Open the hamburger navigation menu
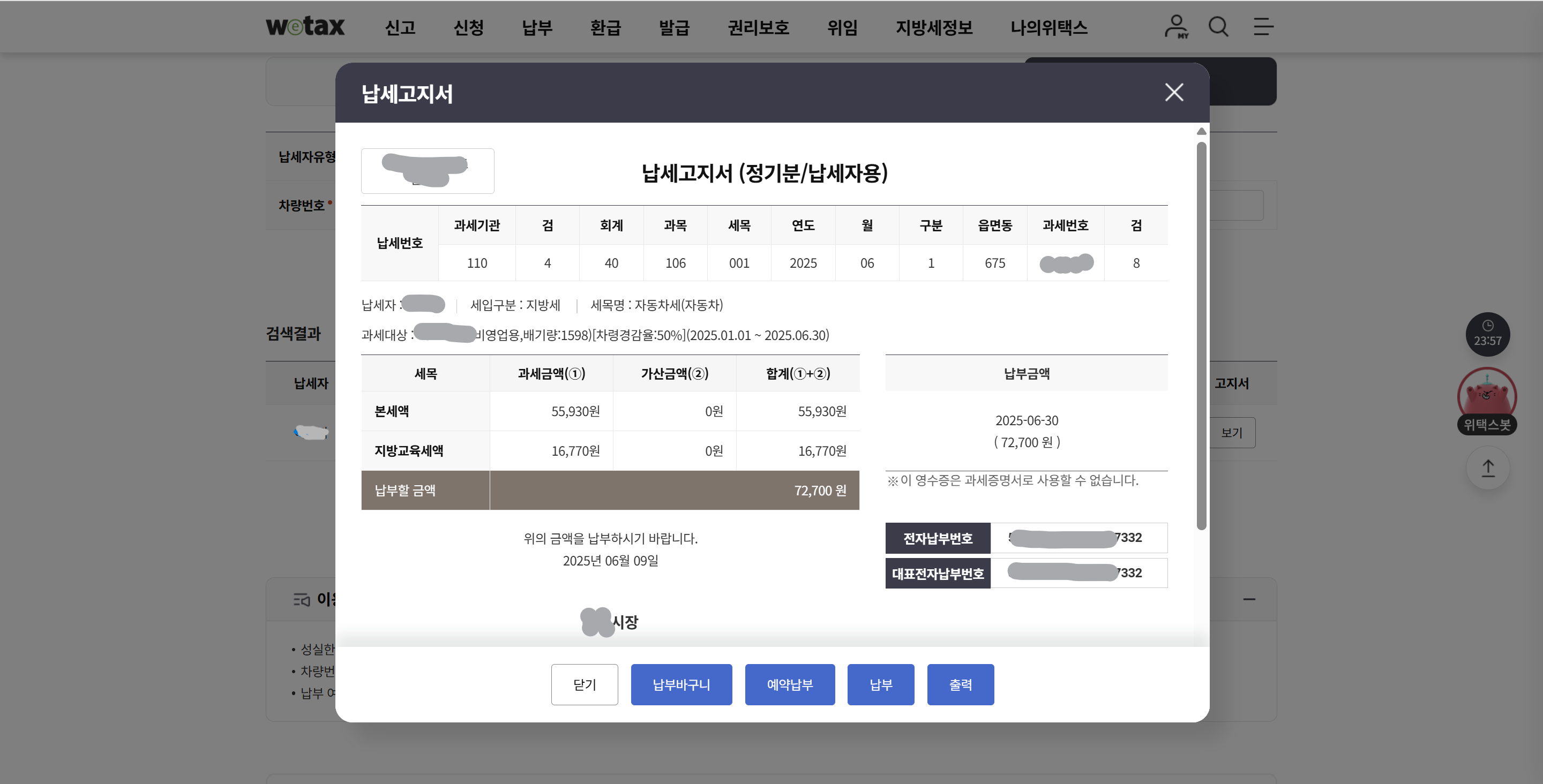 [1263, 26]
